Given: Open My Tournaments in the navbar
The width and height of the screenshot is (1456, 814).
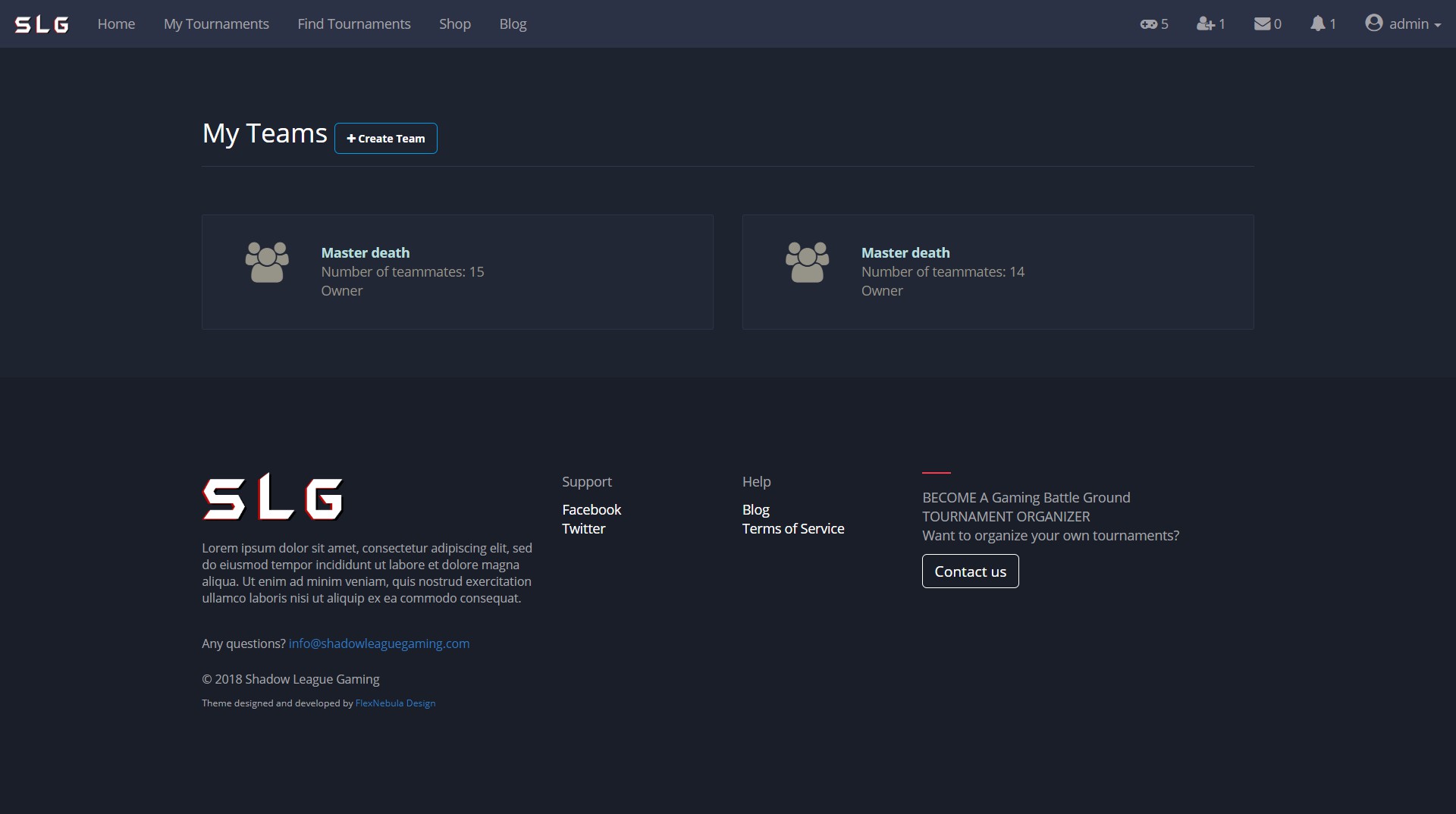Looking at the screenshot, I should 216,24.
